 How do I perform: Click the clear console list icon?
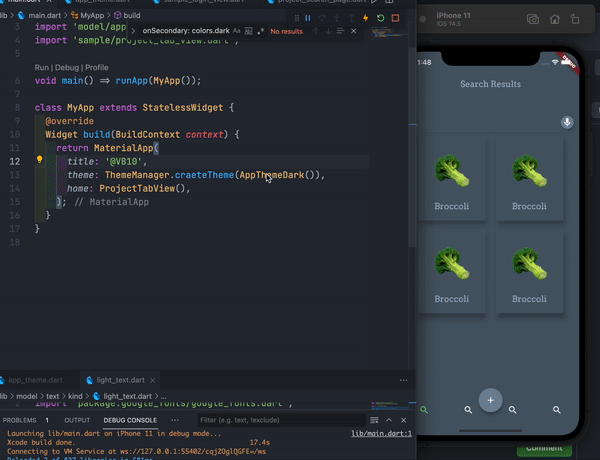(x=374, y=420)
